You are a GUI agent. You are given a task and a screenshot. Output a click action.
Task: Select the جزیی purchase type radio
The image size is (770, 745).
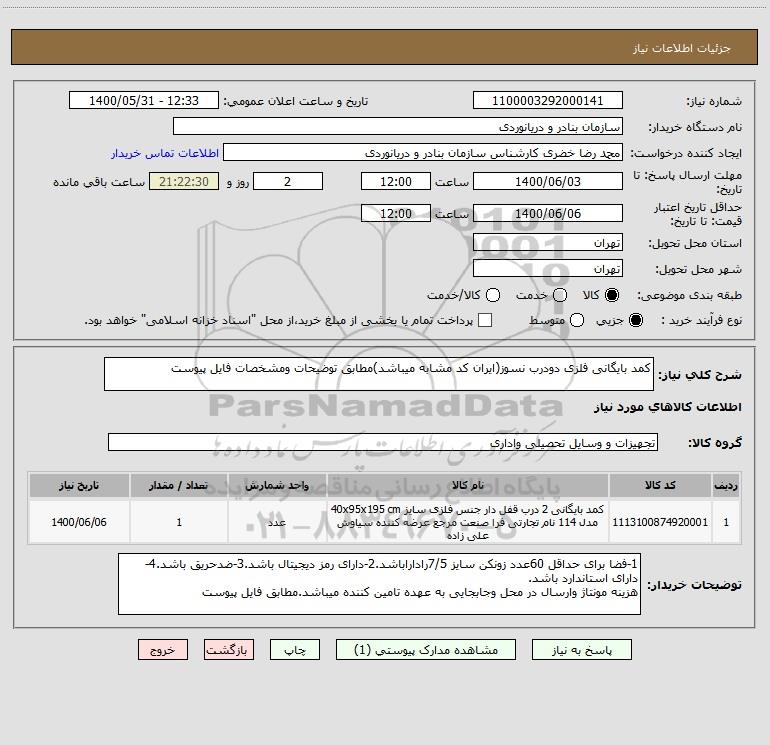(635, 320)
